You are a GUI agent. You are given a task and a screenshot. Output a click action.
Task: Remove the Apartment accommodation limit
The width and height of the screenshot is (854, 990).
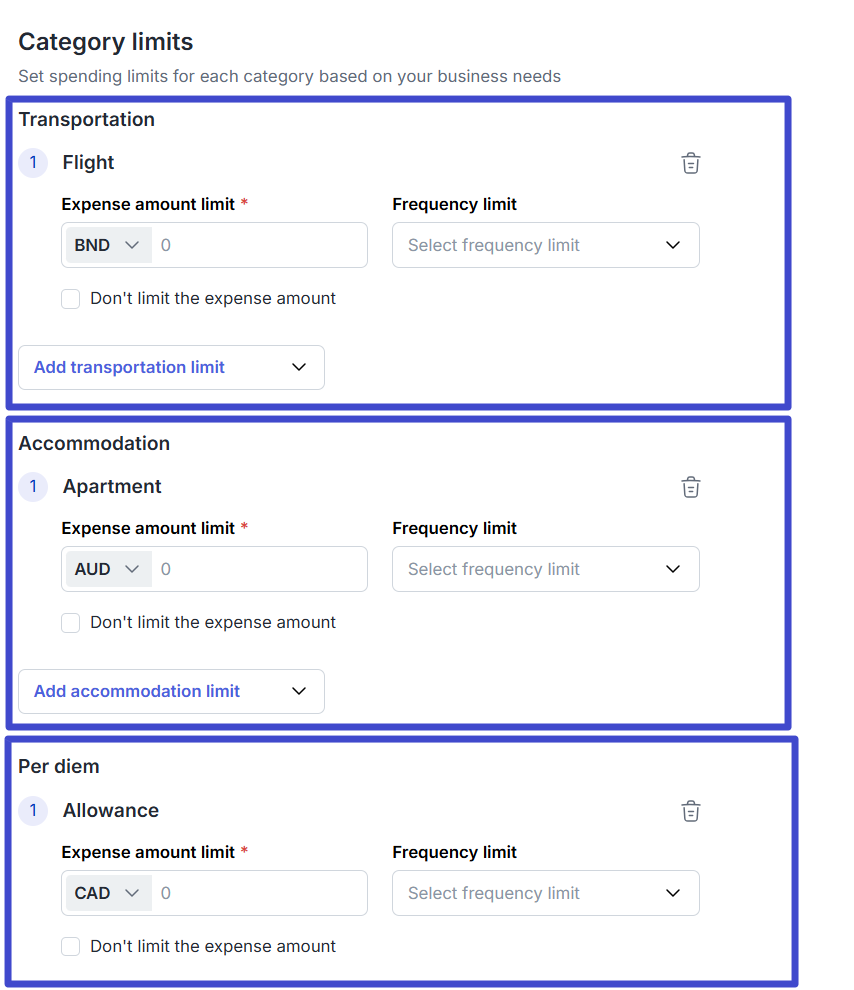(690, 487)
